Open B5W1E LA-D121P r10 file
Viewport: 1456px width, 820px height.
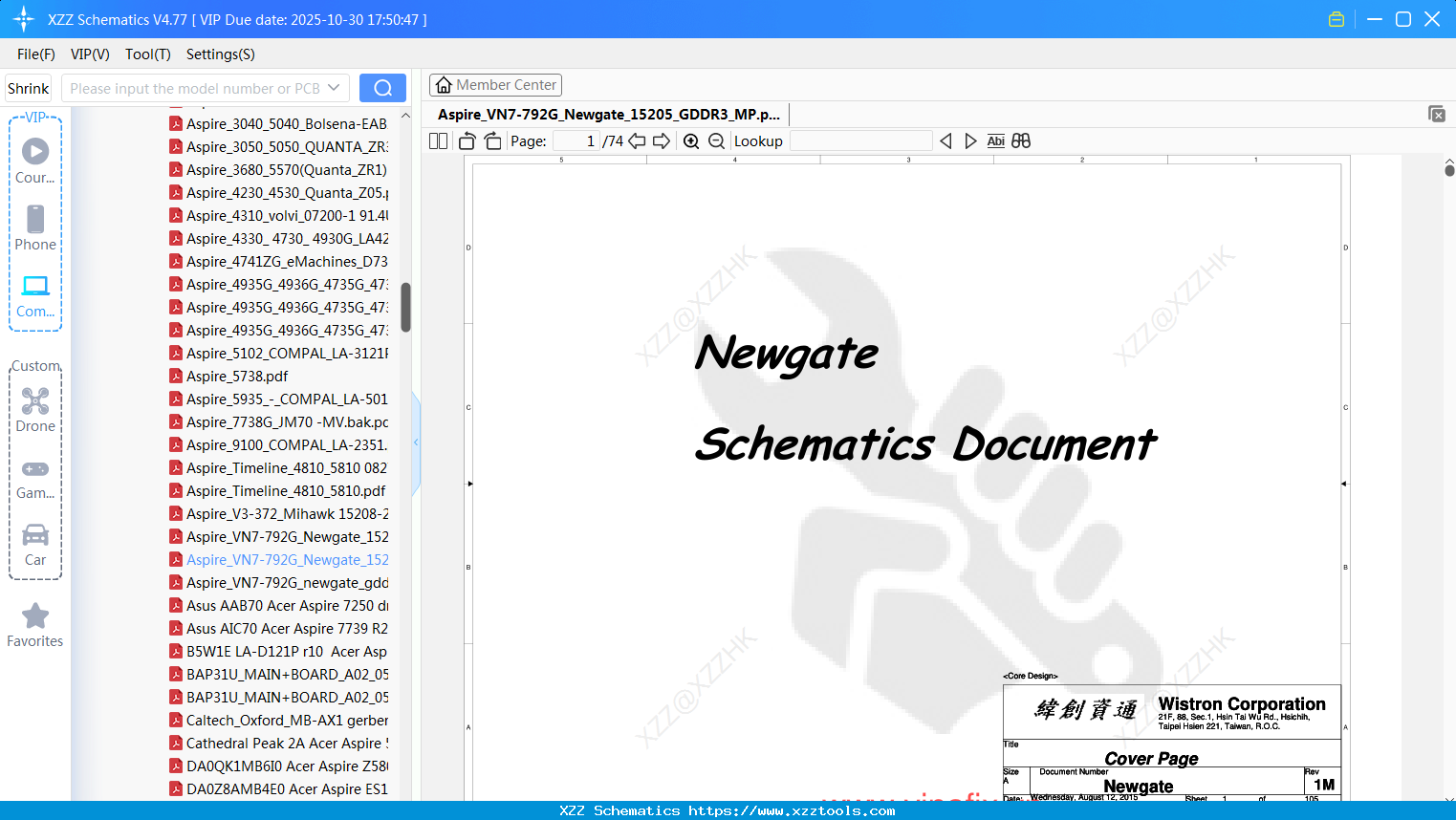coord(279,651)
